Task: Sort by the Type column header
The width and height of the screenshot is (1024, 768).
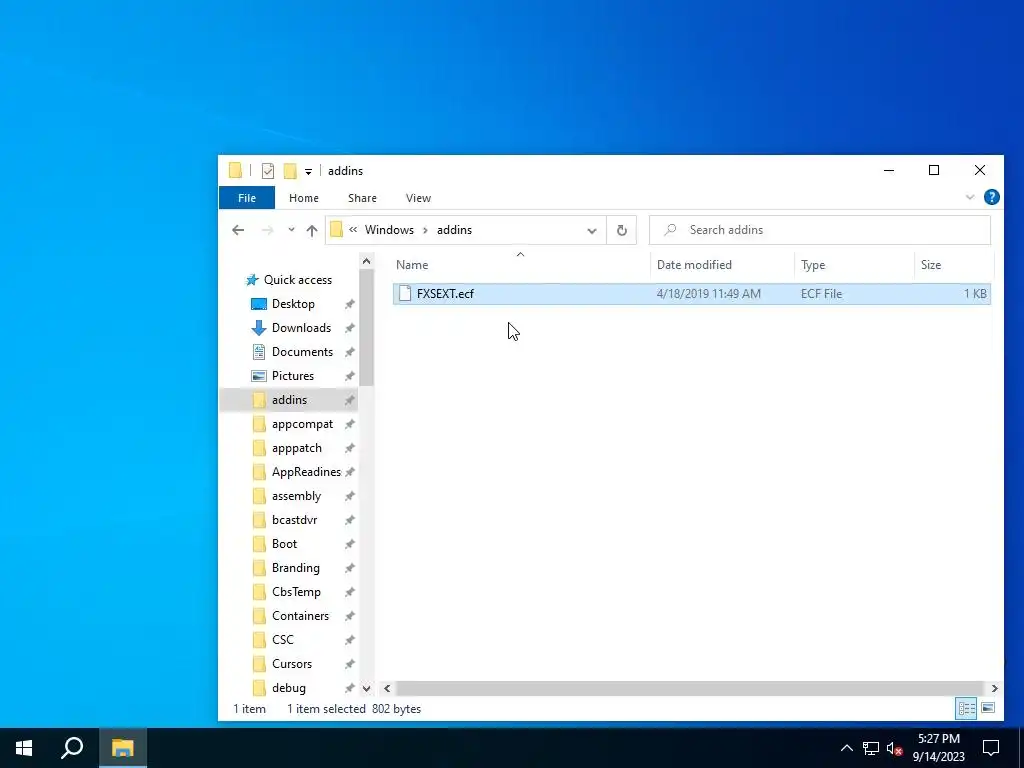Action: (x=813, y=264)
